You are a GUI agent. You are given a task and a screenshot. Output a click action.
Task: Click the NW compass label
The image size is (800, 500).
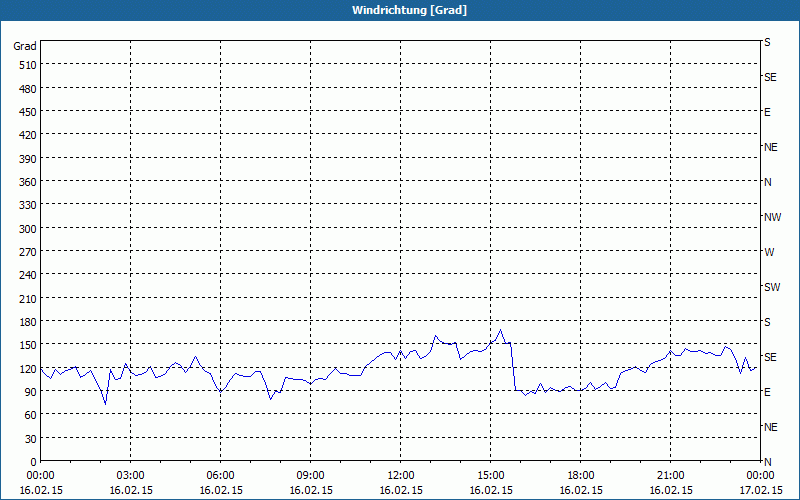click(x=772, y=217)
